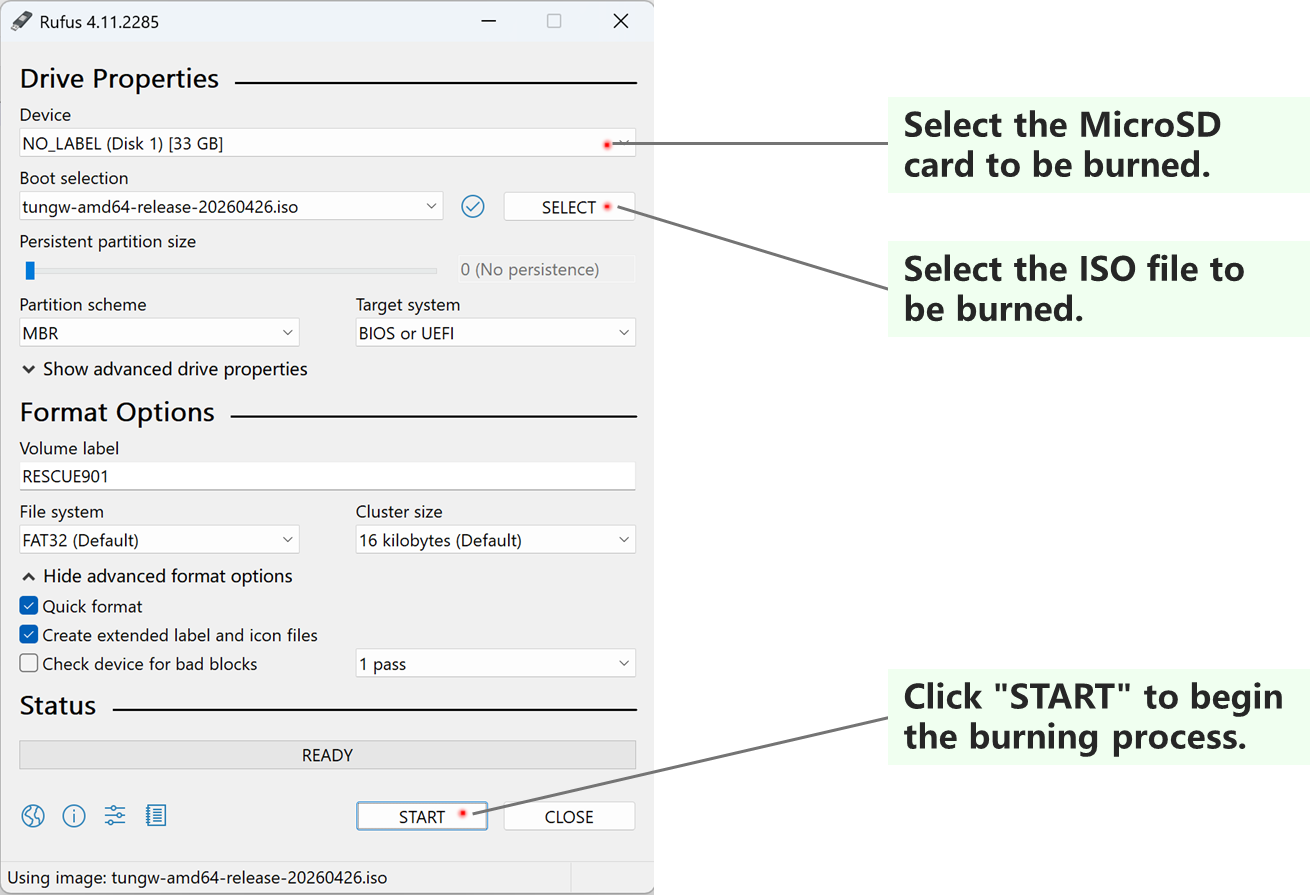
Task: Click the 'Volume label' caption
Action: [x=69, y=448]
